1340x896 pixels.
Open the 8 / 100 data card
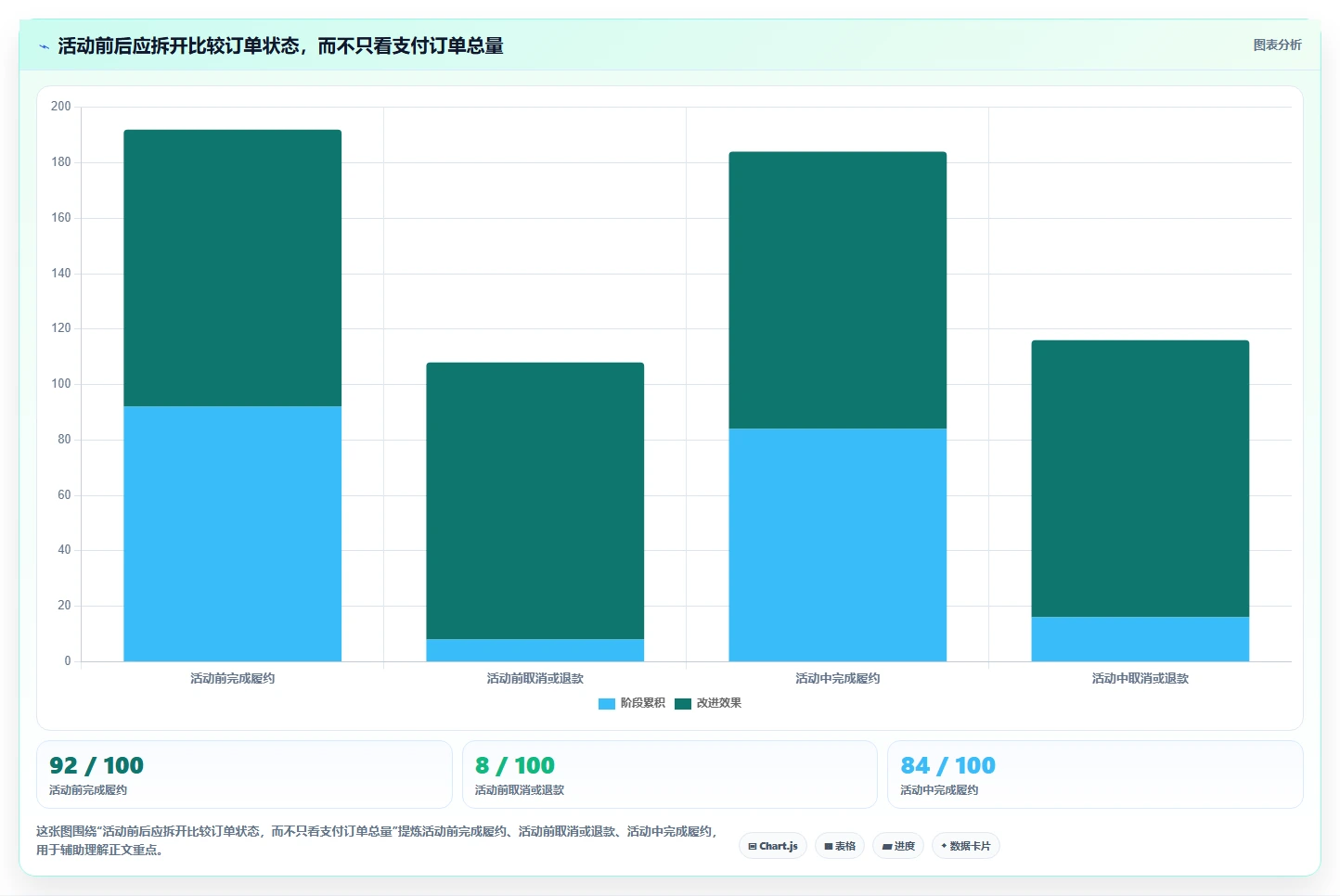coord(670,774)
